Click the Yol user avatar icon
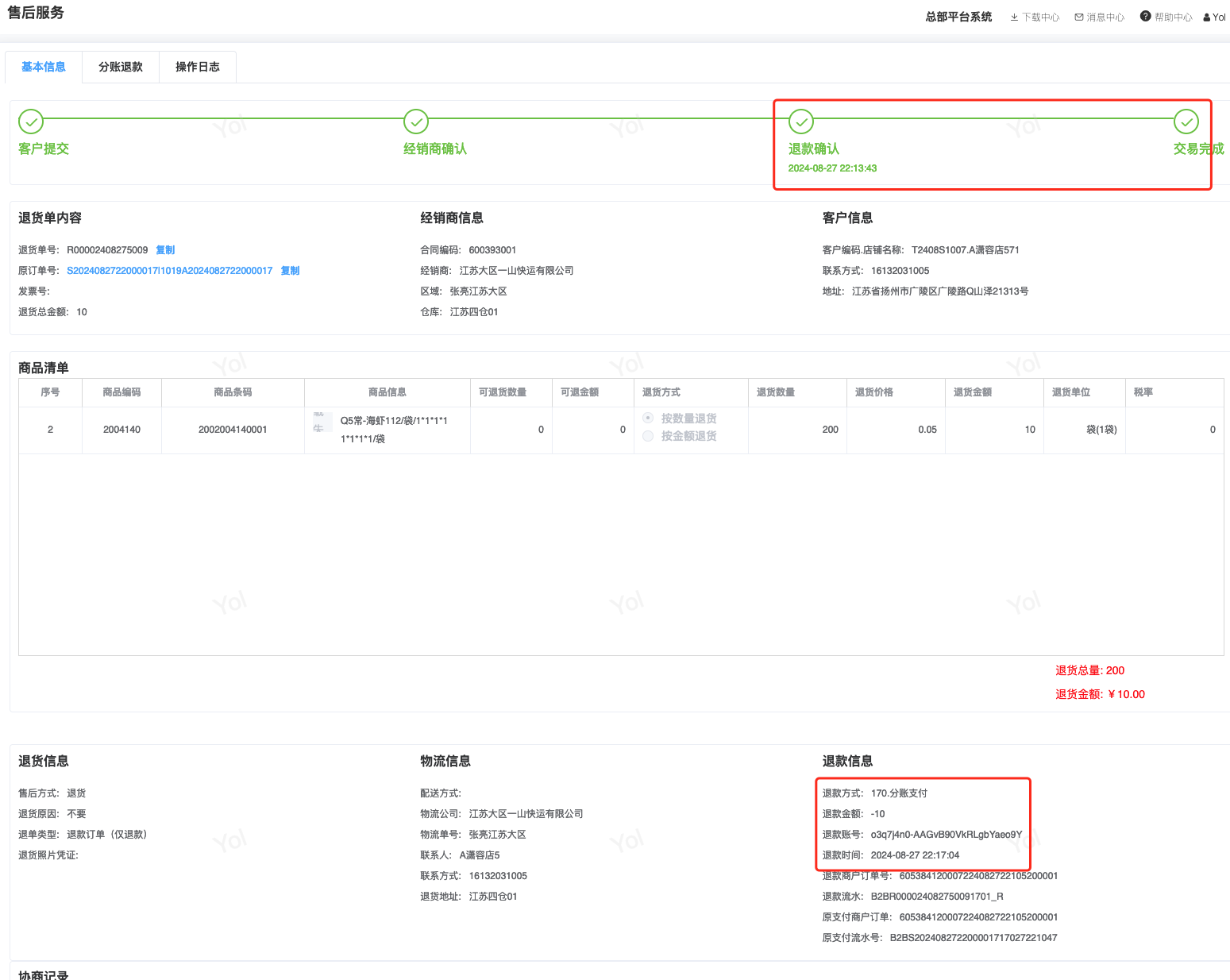This screenshot has width=1230, height=980. coord(1207,17)
